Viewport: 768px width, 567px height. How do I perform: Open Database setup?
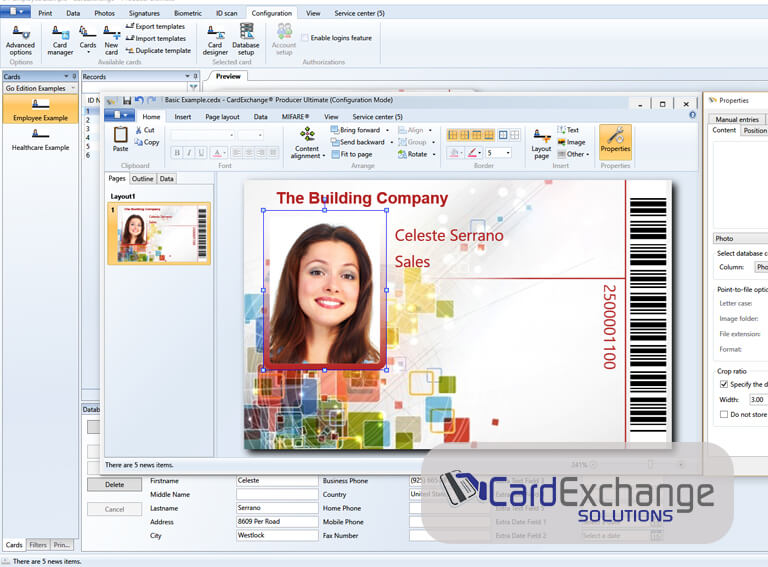point(246,40)
